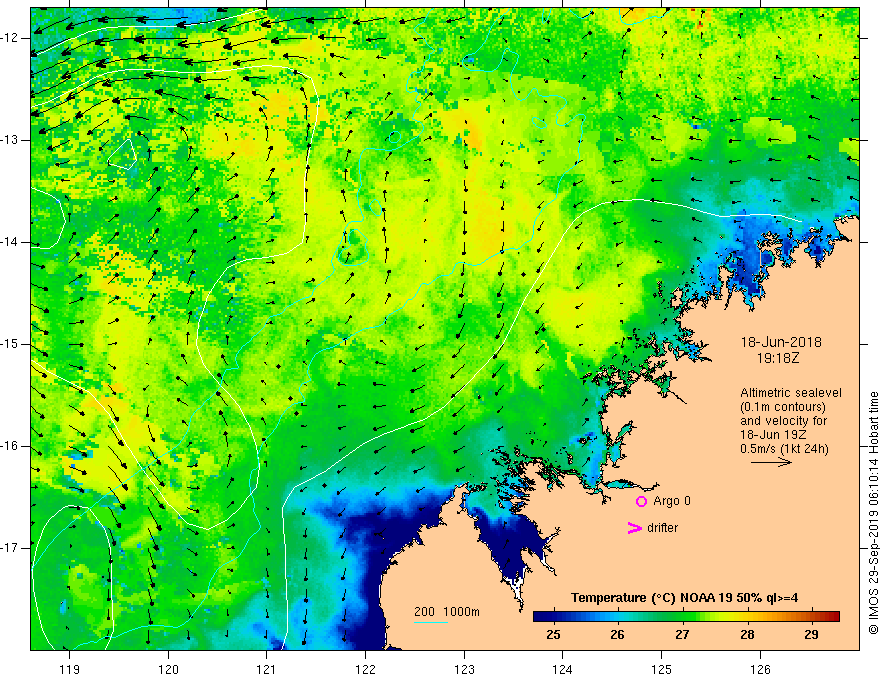Screen dimensions: 880x680
Task: Click the dark blue end of color bar
Action: pos(542,616)
